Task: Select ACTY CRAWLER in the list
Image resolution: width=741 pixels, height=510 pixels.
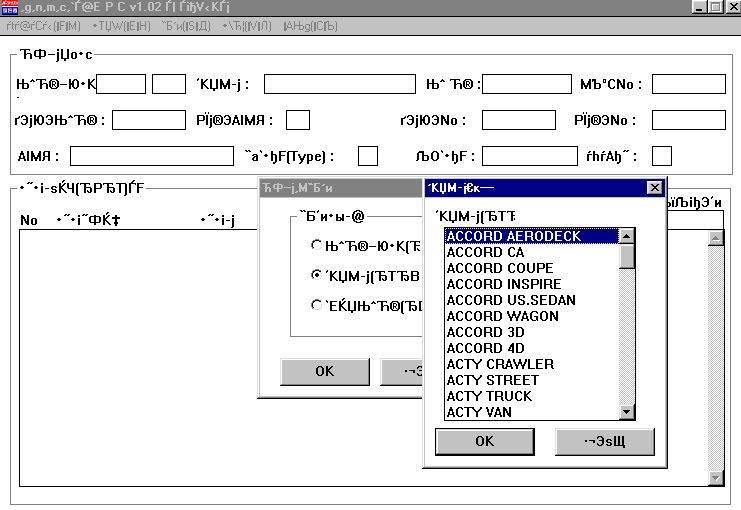Action: point(532,364)
